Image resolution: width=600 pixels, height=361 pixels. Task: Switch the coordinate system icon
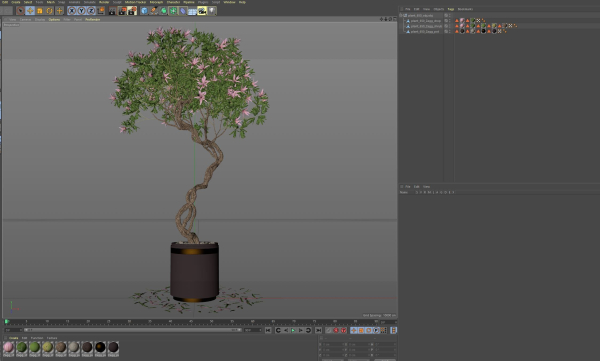tap(101, 11)
